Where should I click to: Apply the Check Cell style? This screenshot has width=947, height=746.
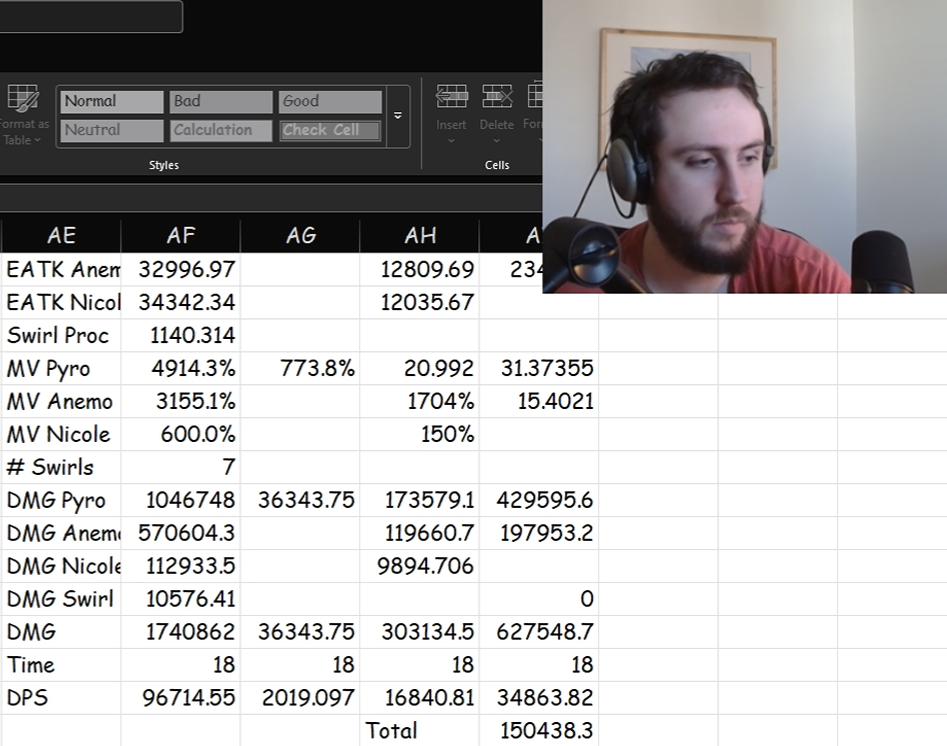tap(330, 130)
